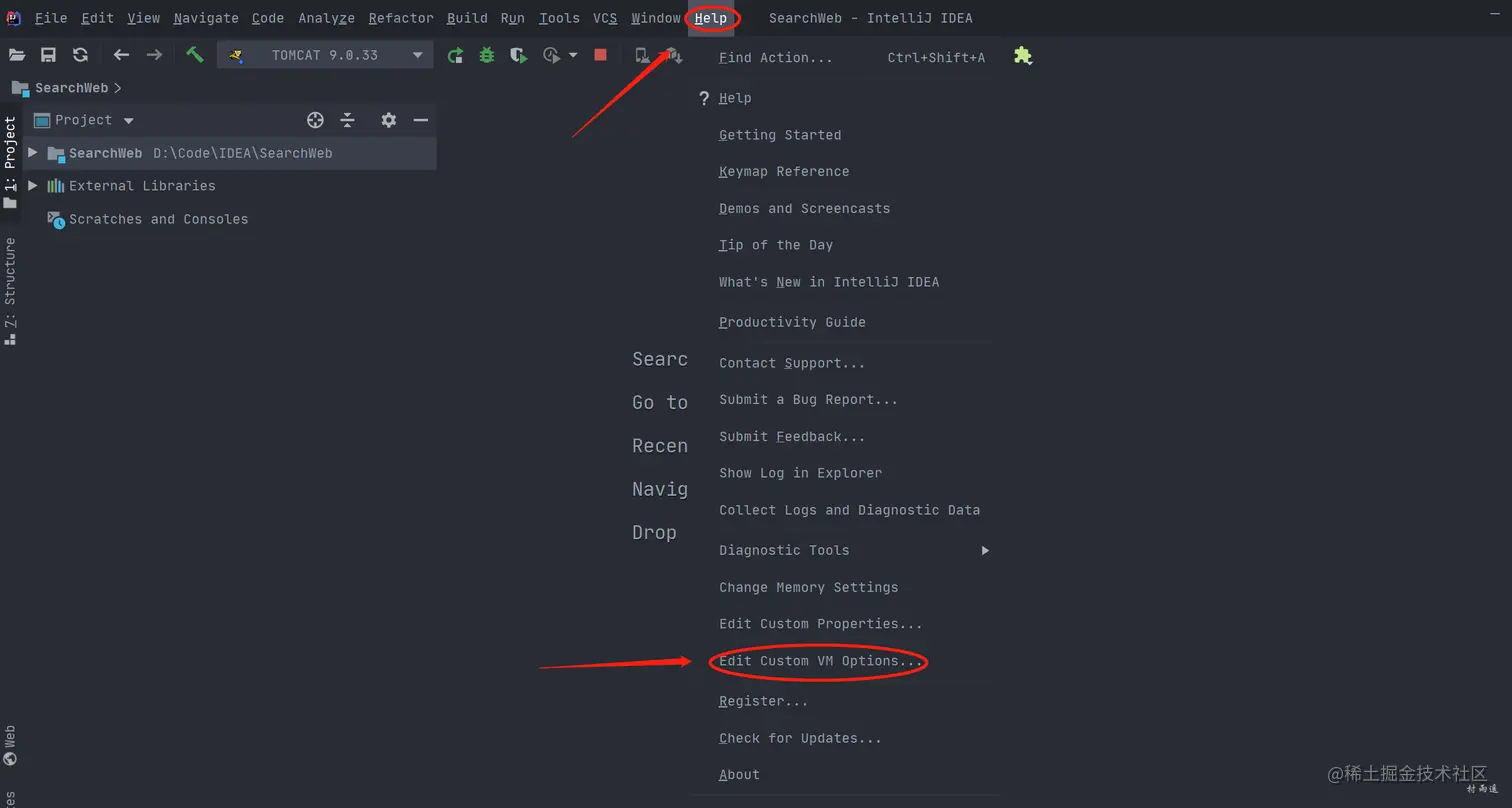Click the green puzzle plugin icon
This screenshot has width=1512, height=808.
pos(1022,56)
